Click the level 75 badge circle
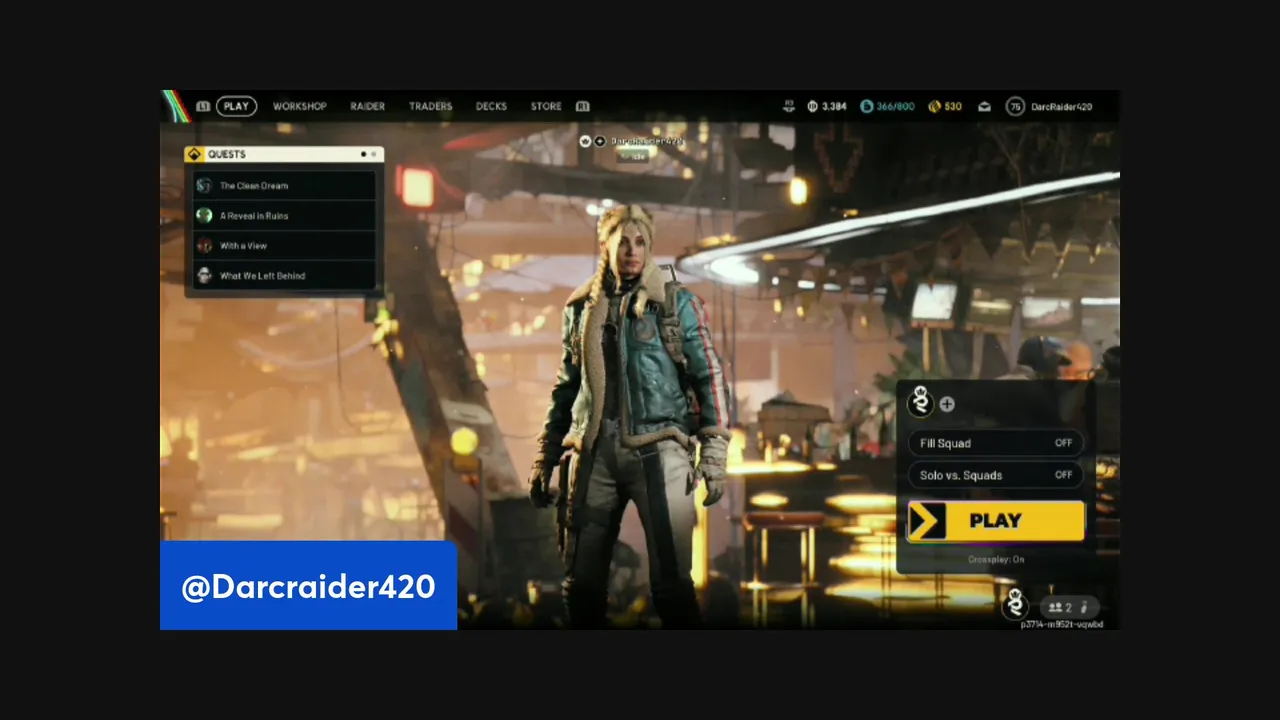 [1015, 106]
